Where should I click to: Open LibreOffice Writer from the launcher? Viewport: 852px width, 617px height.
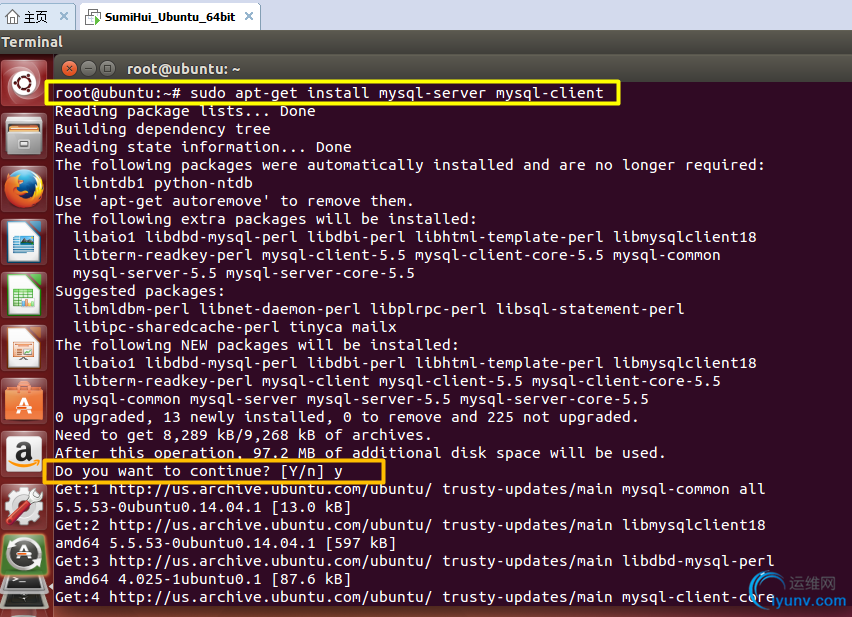(x=24, y=242)
